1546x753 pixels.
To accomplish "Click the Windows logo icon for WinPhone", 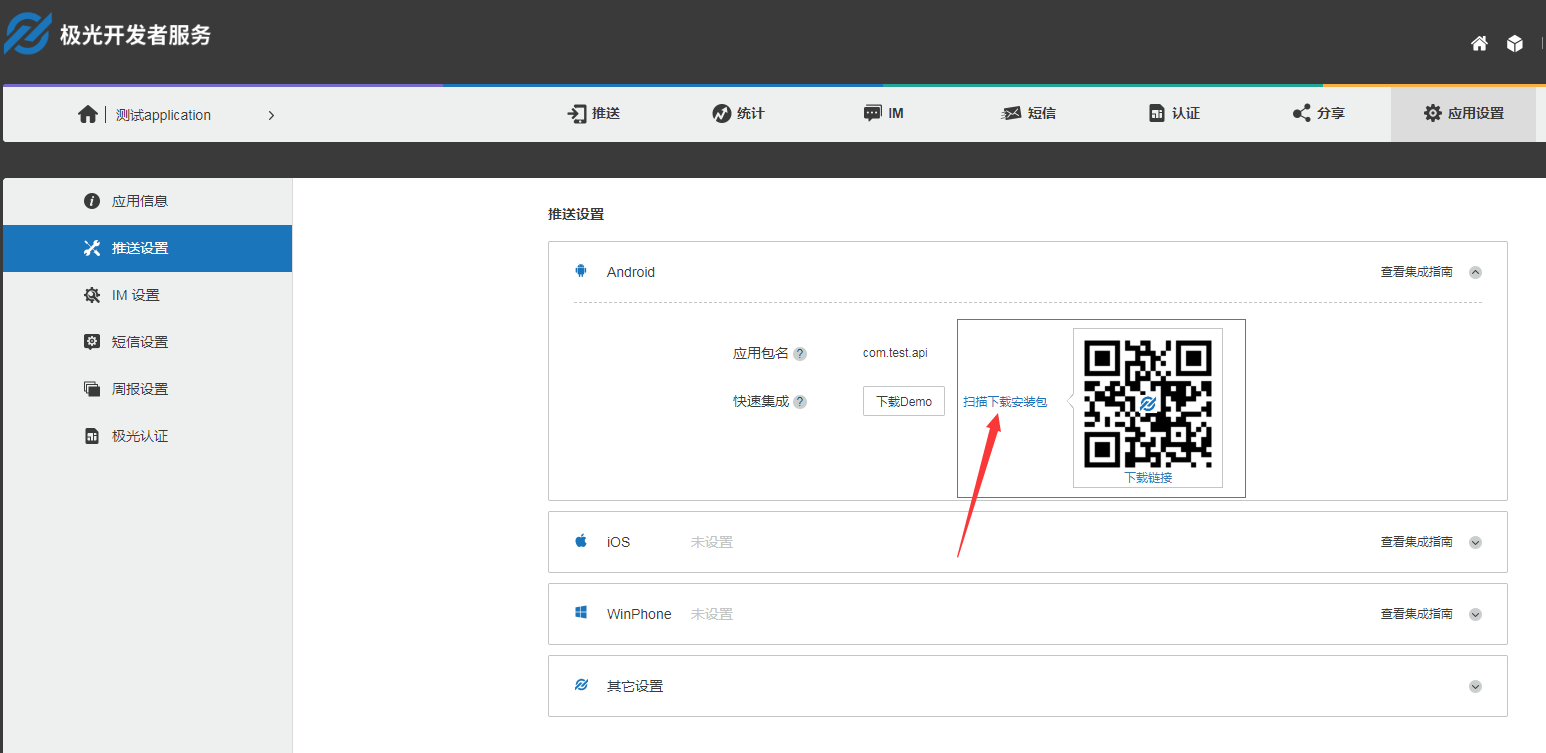I will [581, 613].
